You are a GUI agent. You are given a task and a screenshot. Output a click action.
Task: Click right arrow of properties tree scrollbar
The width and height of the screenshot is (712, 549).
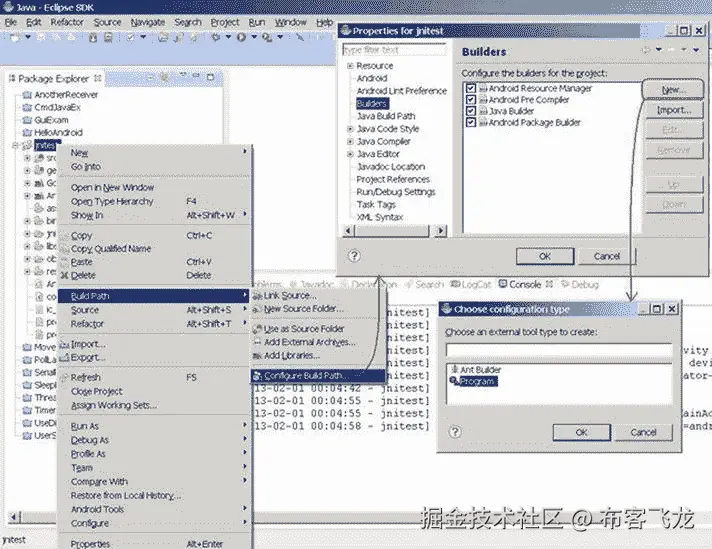(x=440, y=231)
